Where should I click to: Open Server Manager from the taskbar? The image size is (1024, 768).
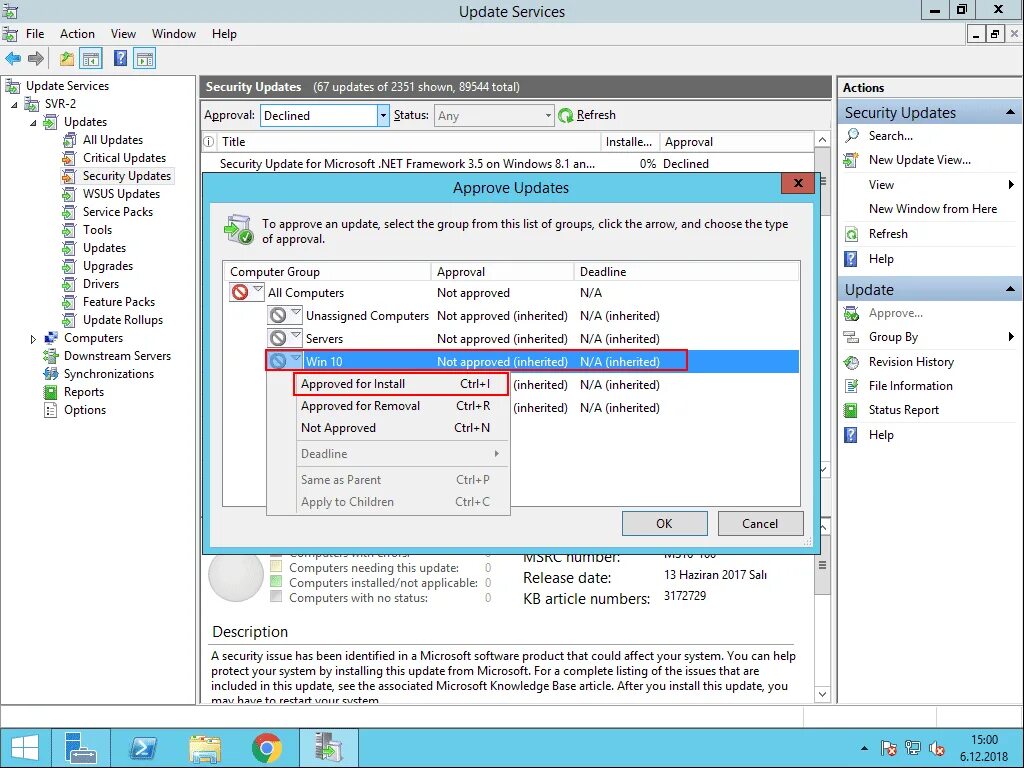pos(81,748)
